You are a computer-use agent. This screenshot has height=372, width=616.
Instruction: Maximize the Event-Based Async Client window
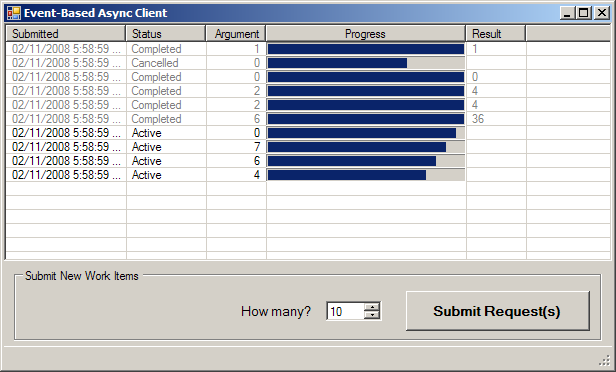(583, 13)
